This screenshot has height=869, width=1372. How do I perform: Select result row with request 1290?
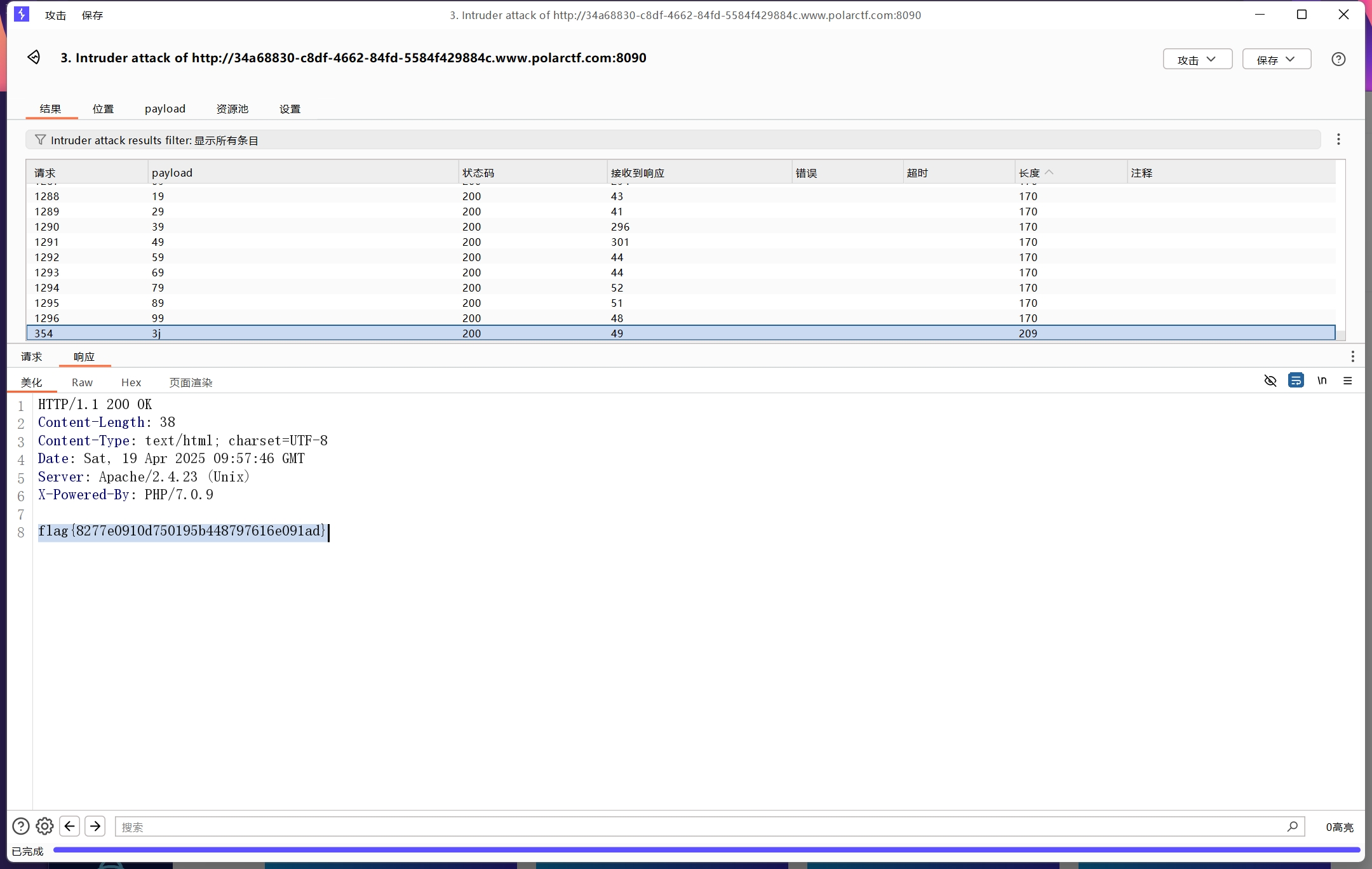(x=318, y=227)
